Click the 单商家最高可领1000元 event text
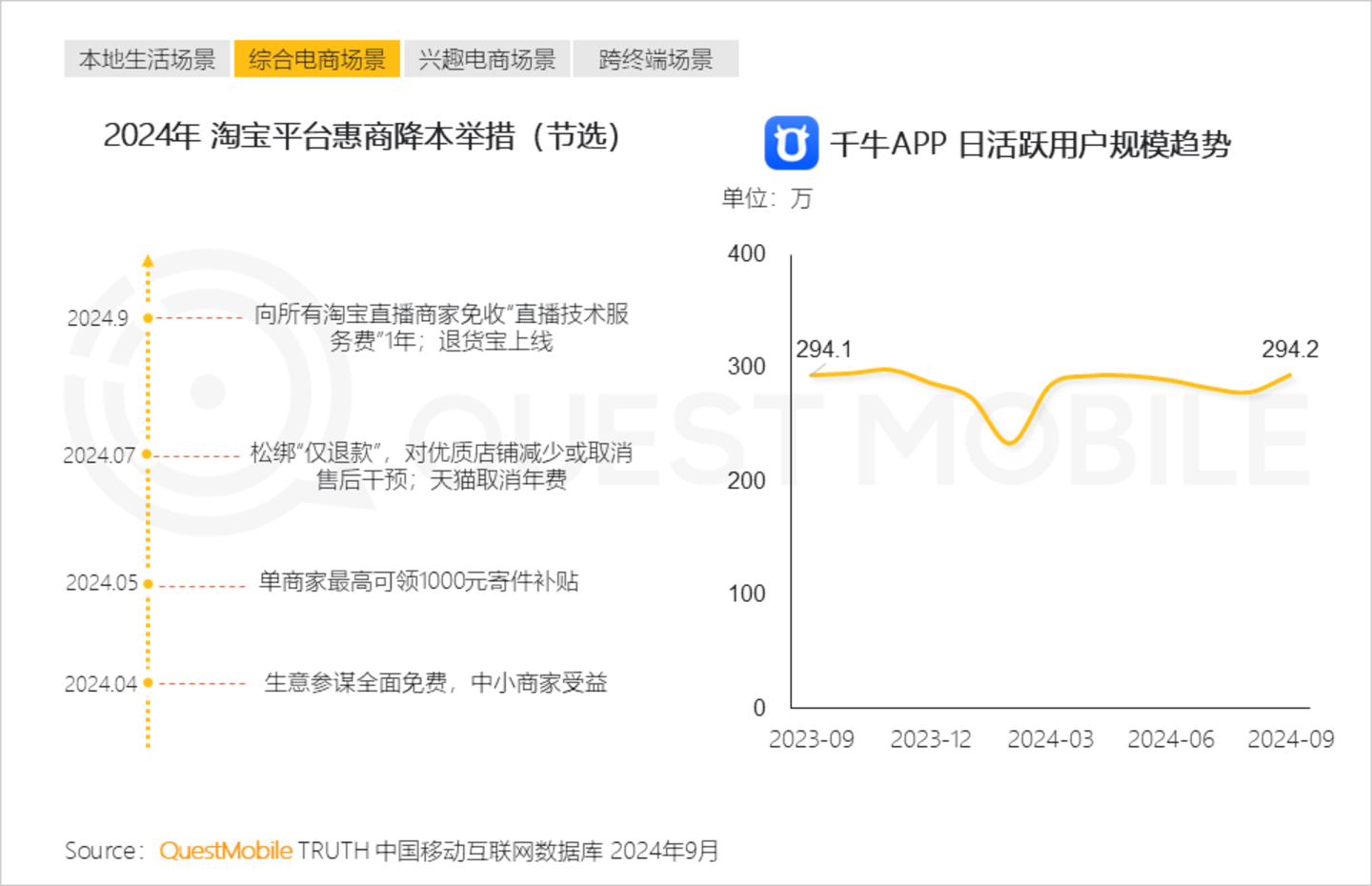Image resolution: width=1372 pixels, height=886 pixels. pos(418,581)
